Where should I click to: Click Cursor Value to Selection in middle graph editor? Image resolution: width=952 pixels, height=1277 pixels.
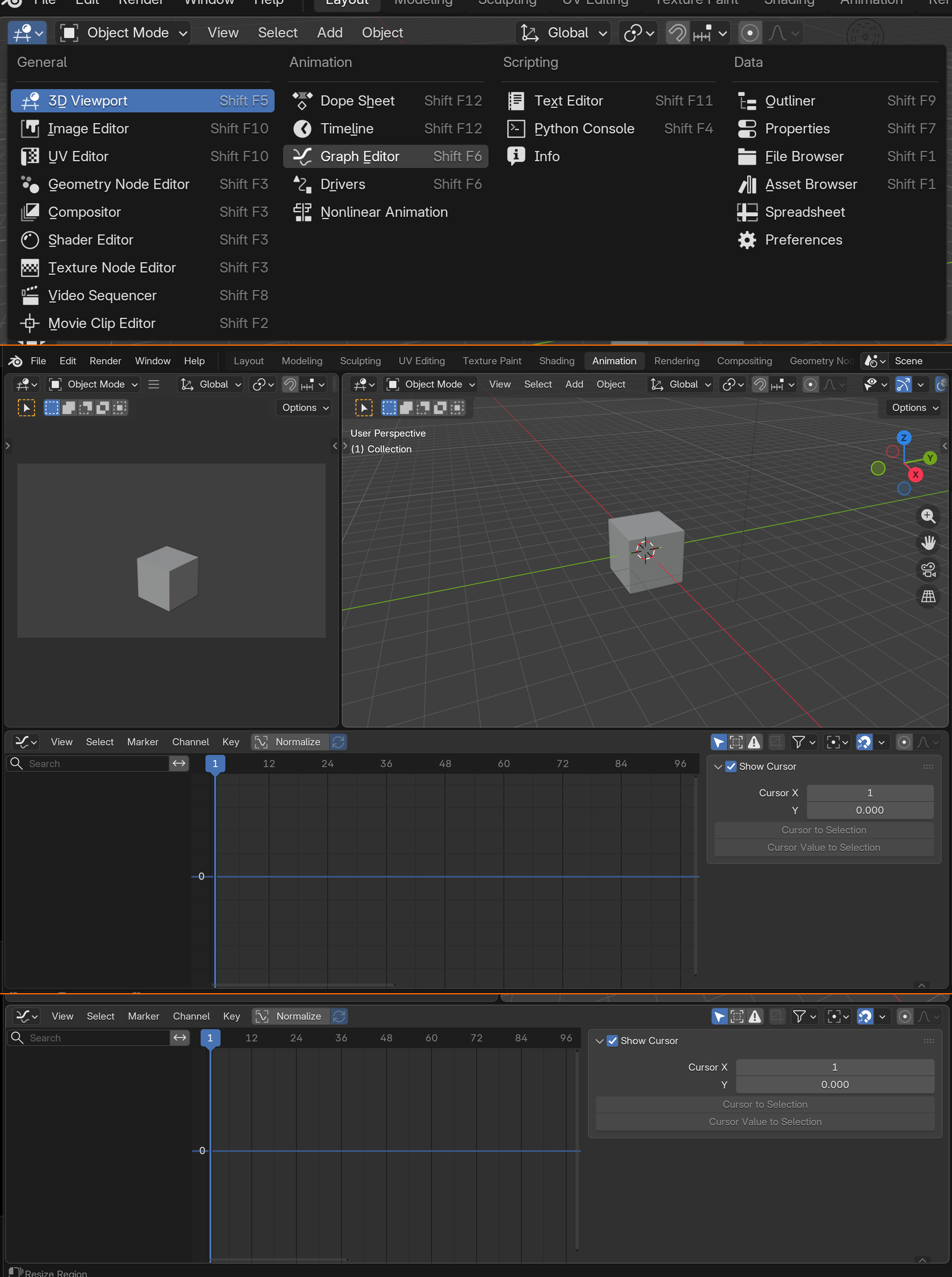tap(823, 847)
